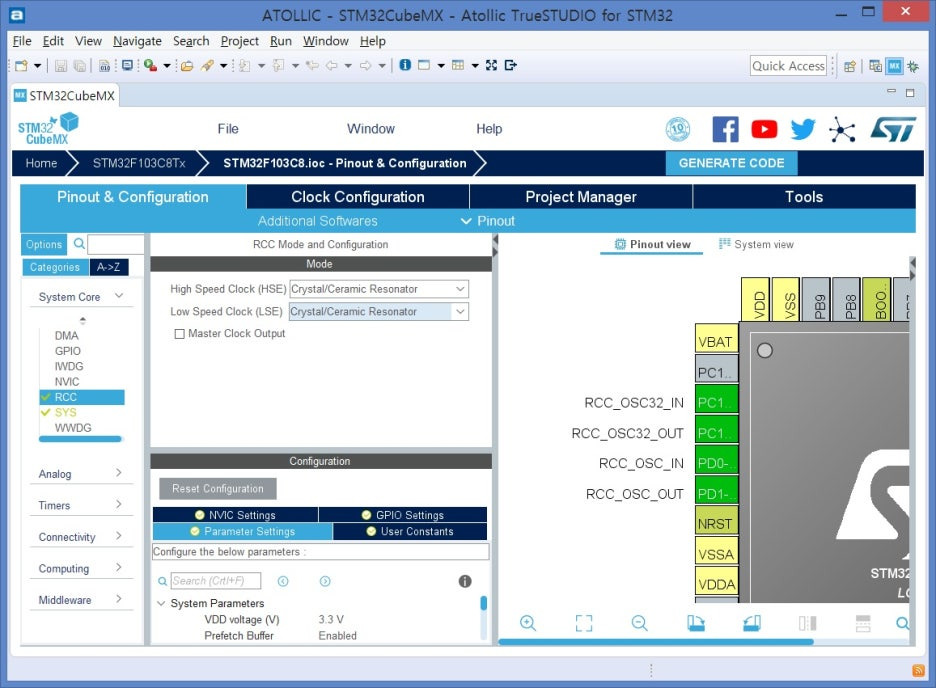The width and height of the screenshot is (936, 688).
Task: Open the Tools tab
Action: click(804, 196)
